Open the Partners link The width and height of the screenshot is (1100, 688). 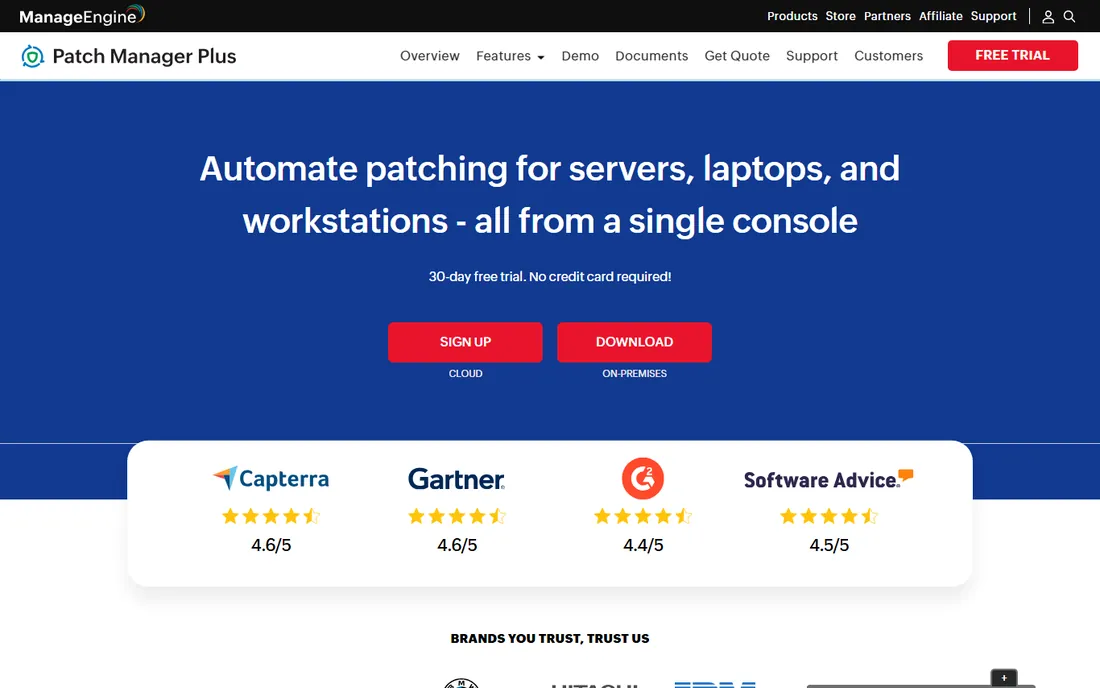(x=887, y=16)
